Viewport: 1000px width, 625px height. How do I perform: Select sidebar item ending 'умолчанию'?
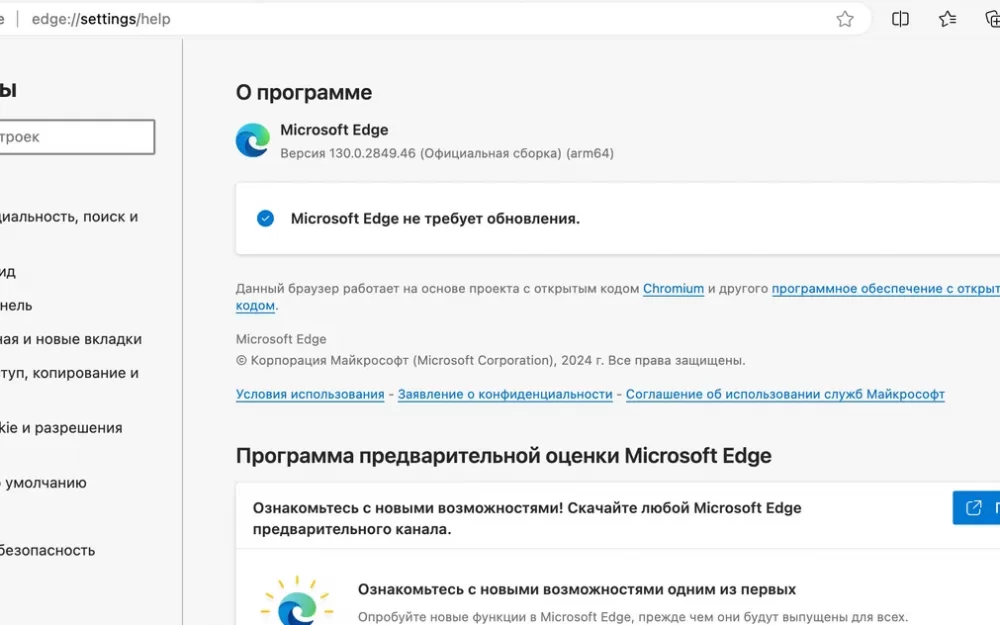click(x=43, y=483)
